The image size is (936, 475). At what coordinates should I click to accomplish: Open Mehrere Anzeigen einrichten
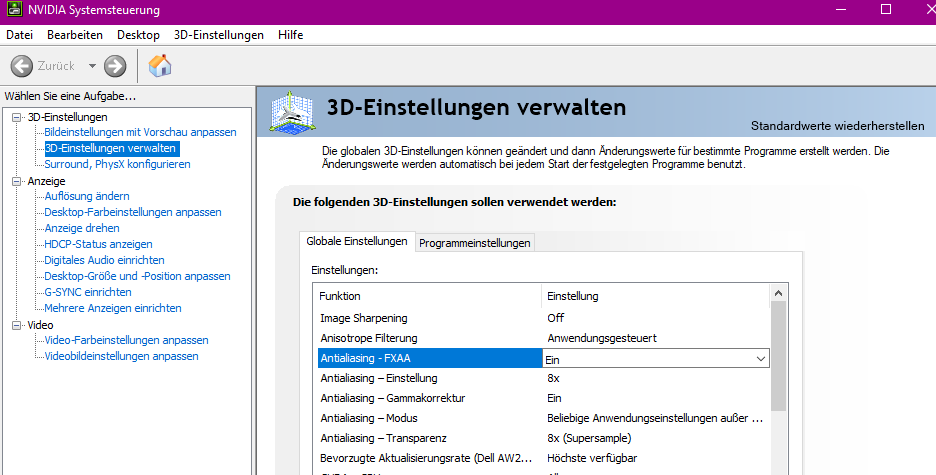pyautogui.click(x=113, y=308)
